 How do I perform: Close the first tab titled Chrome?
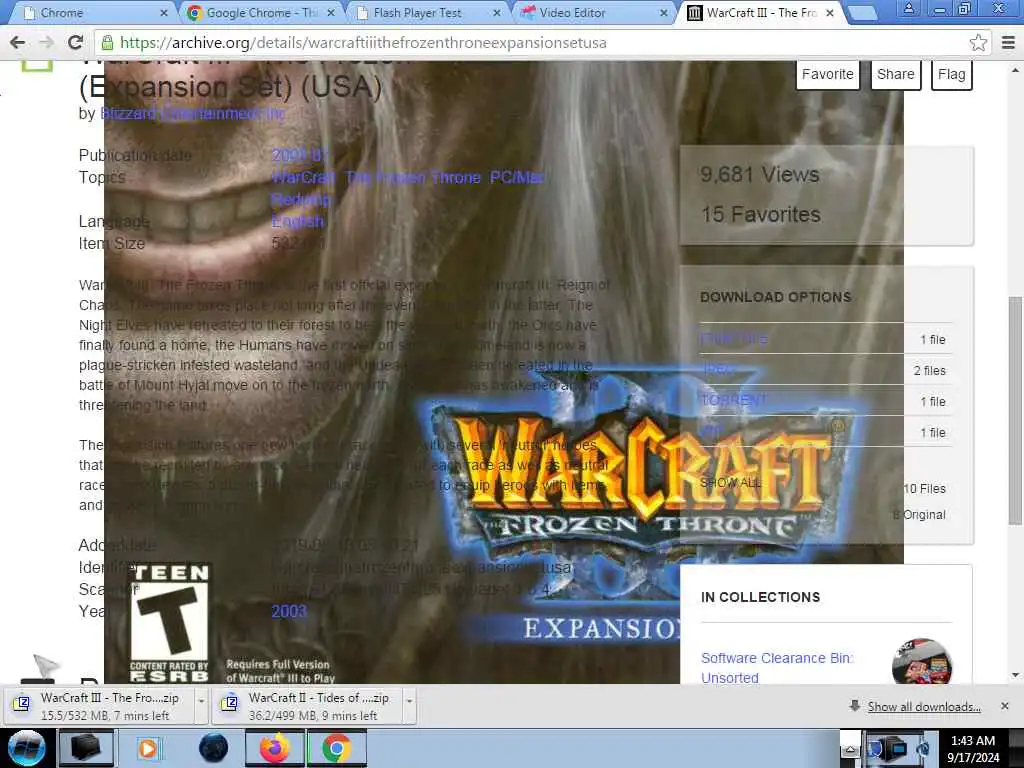(x=164, y=13)
